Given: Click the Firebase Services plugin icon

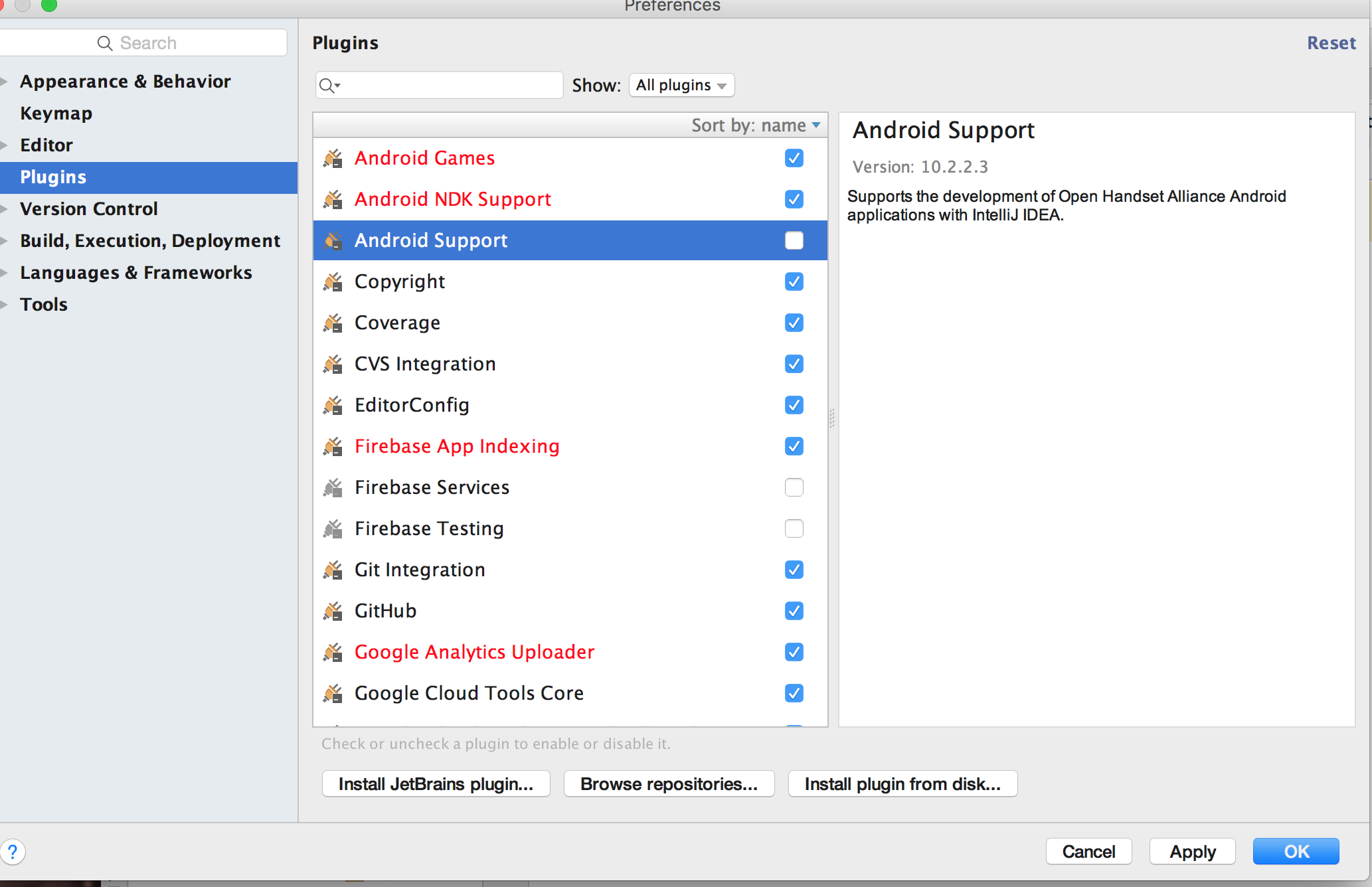Looking at the screenshot, I should point(333,487).
